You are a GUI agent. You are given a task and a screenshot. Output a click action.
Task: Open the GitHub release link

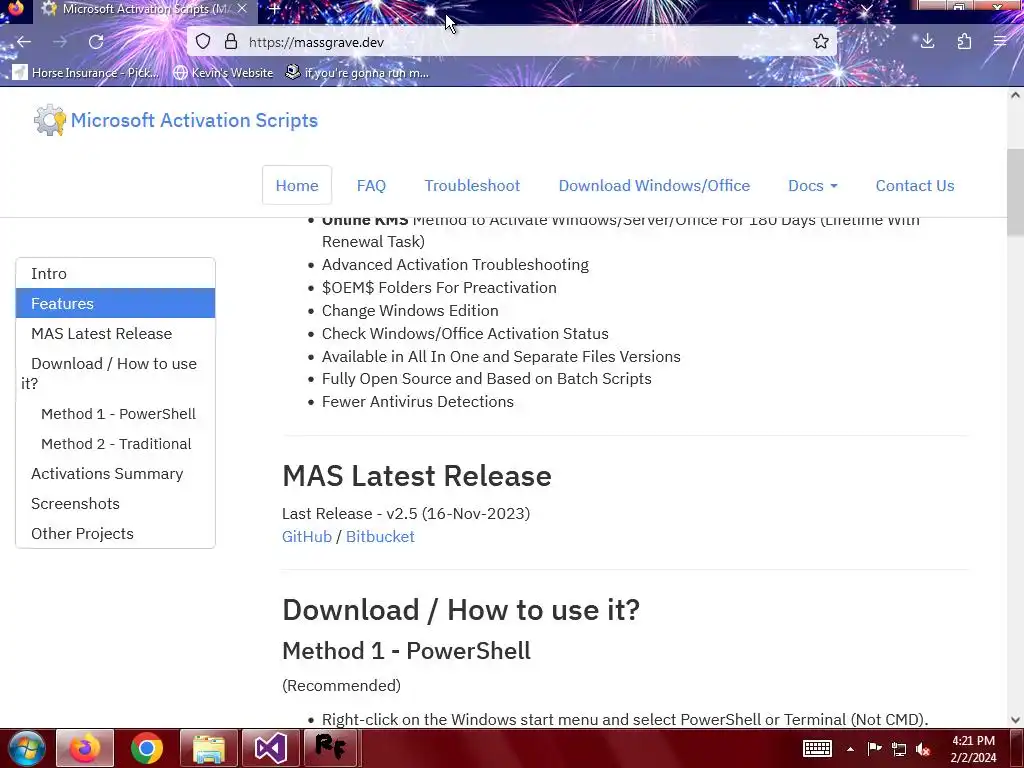tap(307, 537)
